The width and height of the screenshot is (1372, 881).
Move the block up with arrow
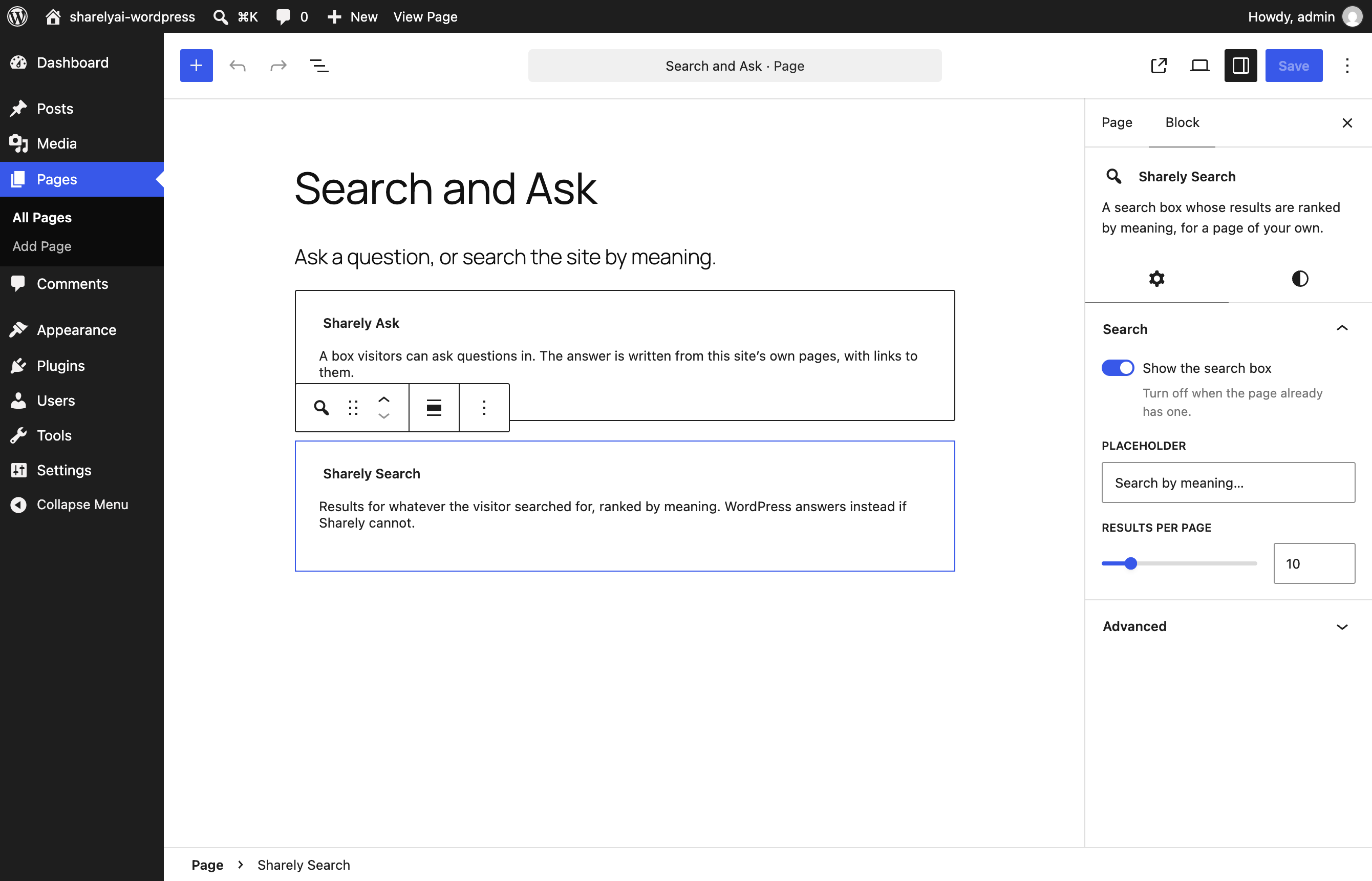click(x=383, y=400)
